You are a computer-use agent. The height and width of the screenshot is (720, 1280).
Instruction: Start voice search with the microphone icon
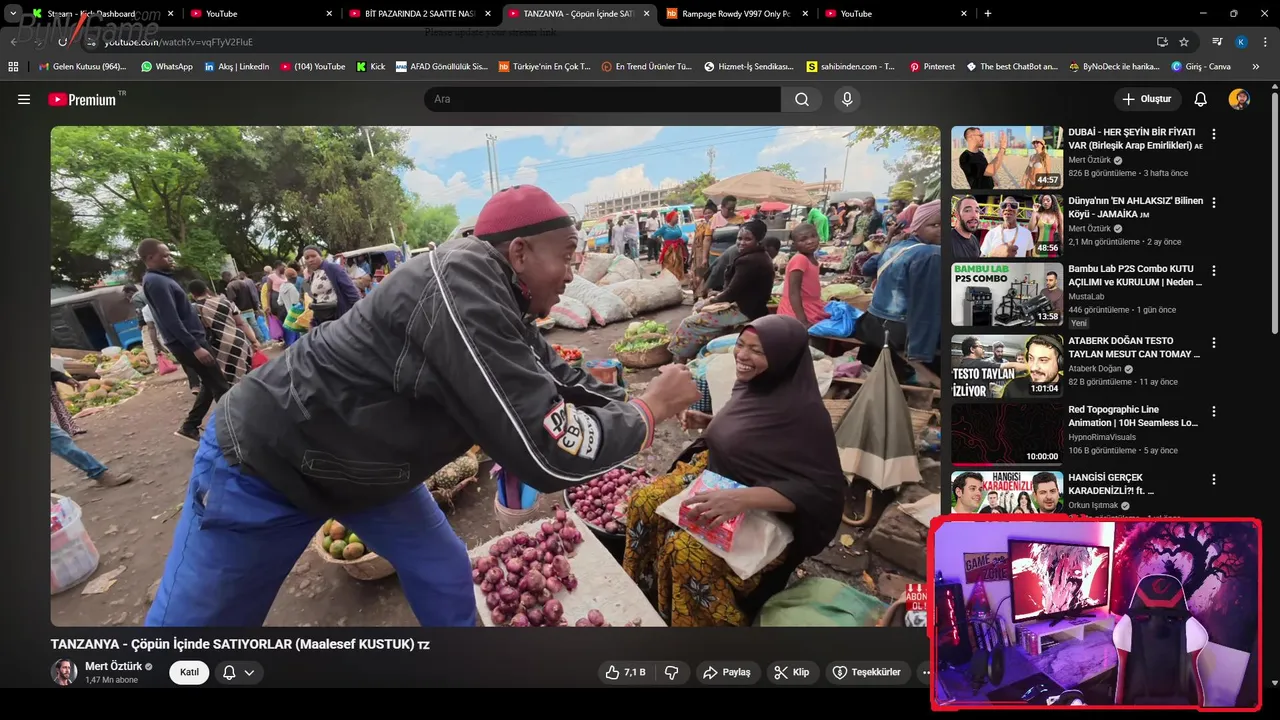pyautogui.click(x=847, y=99)
